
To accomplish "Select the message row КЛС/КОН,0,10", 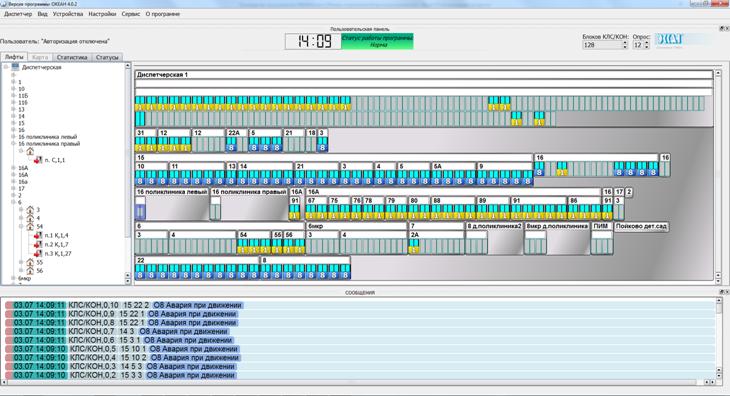I will [x=360, y=305].
